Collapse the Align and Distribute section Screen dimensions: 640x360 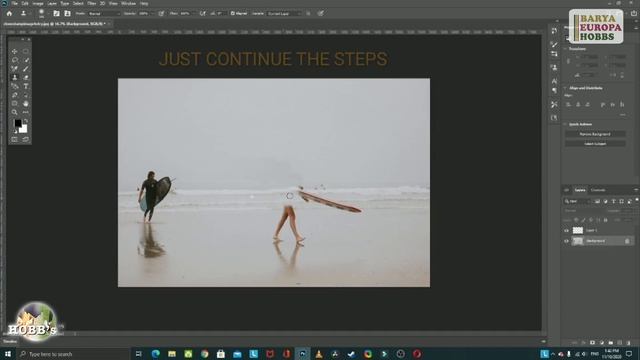565,88
